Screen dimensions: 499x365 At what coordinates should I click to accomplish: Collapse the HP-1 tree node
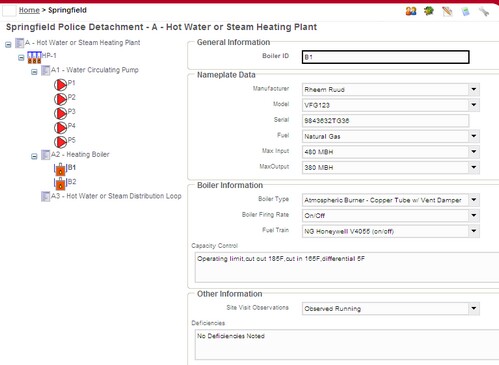pyautogui.click(x=21, y=58)
